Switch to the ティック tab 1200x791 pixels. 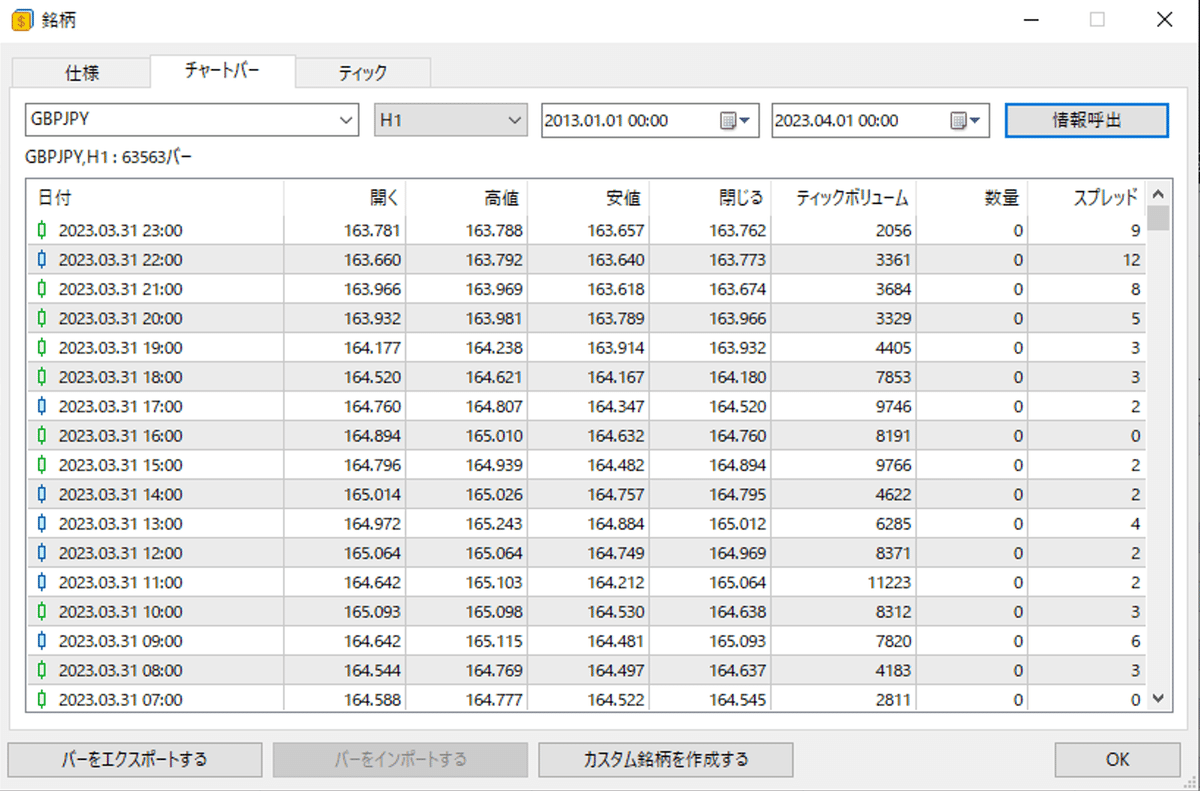click(x=363, y=73)
